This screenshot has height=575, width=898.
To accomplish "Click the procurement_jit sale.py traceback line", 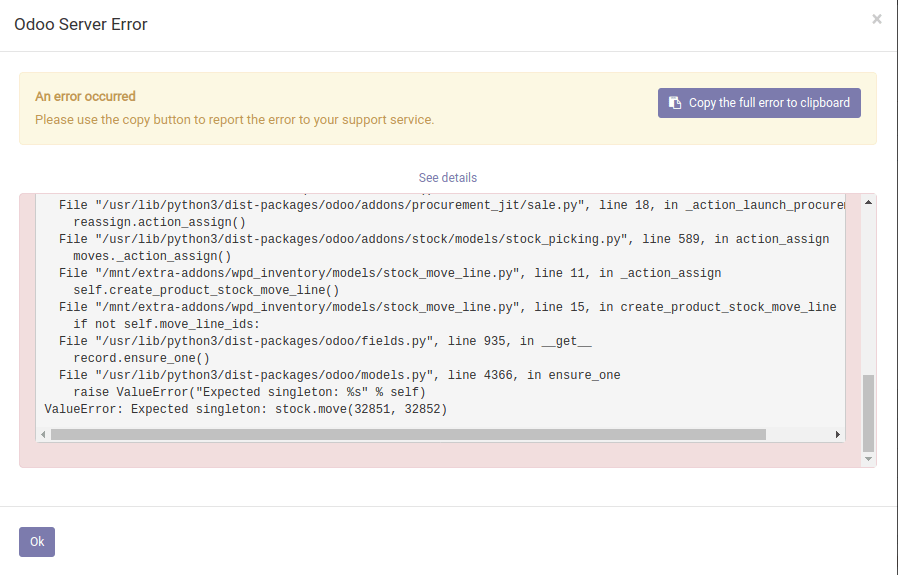I will click(450, 205).
